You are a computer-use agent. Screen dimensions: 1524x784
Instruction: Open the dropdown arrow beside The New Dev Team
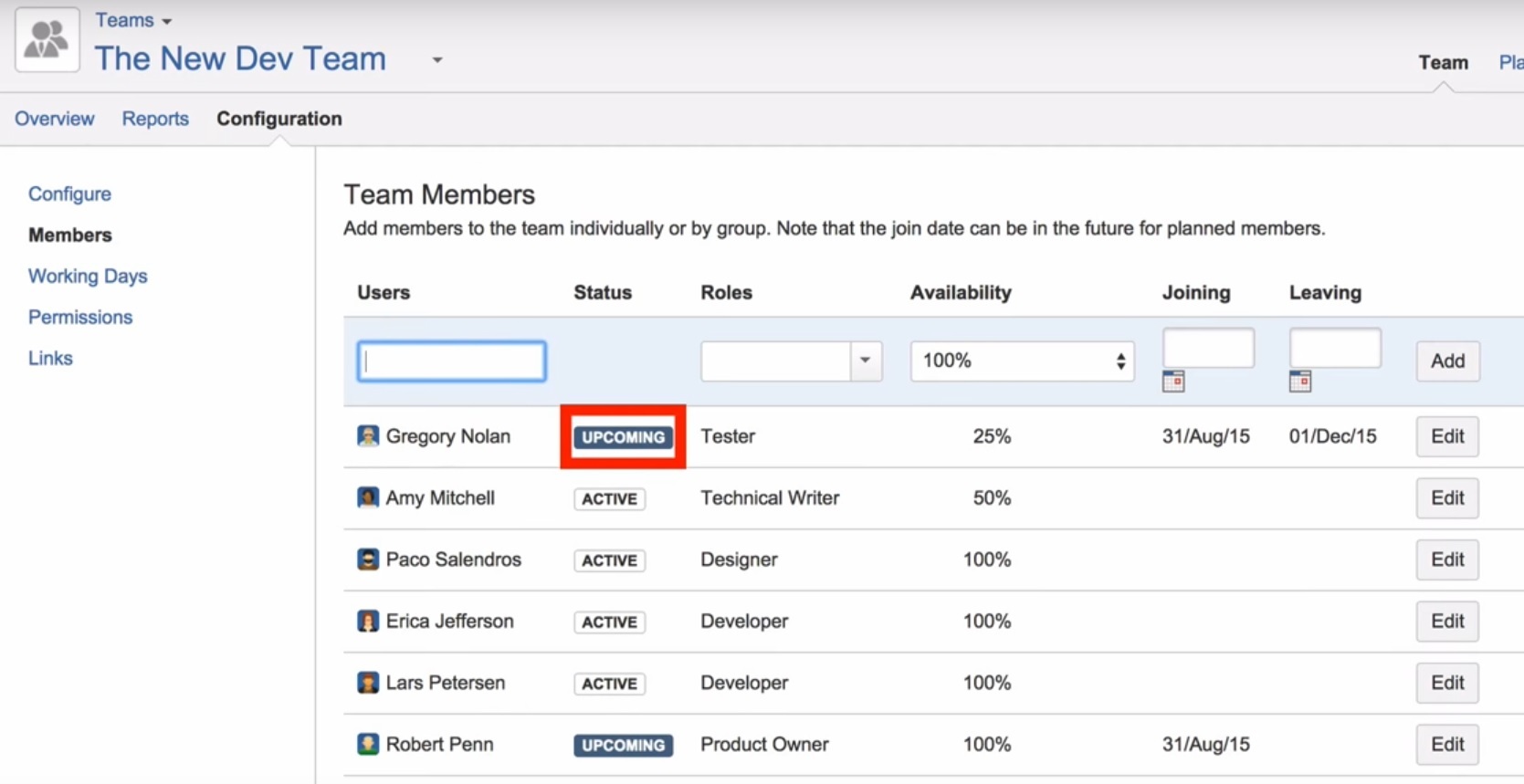437,60
